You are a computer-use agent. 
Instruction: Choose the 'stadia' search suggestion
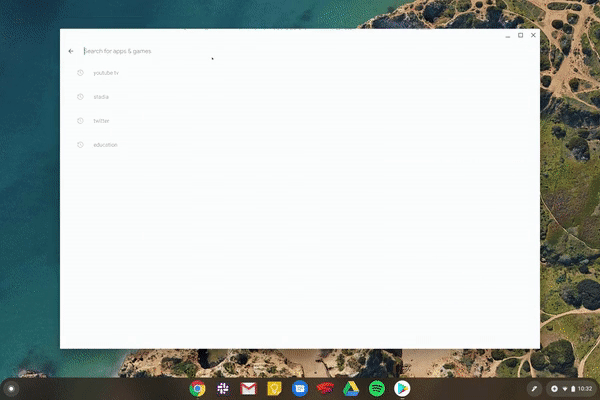(x=101, y=97)
